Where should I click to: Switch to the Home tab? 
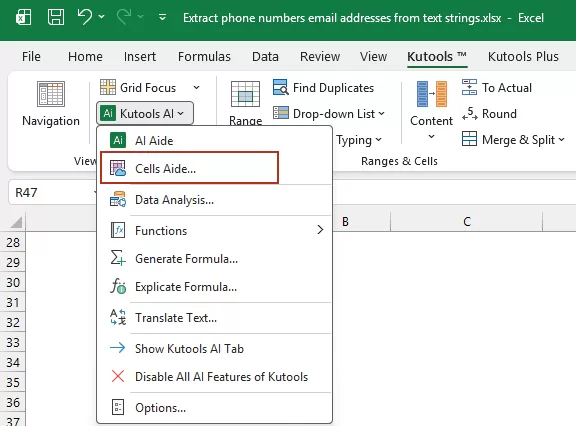(x=85, y=57)
